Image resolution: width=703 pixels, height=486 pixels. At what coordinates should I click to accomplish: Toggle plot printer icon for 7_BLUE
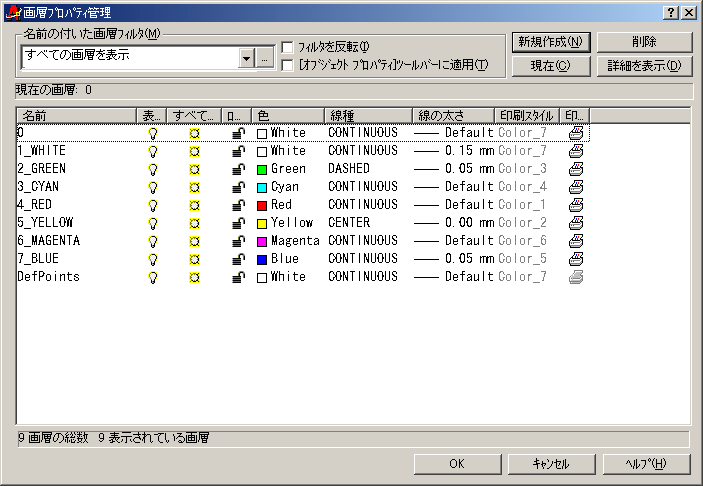pyautogui.click(x=576, y=259)
